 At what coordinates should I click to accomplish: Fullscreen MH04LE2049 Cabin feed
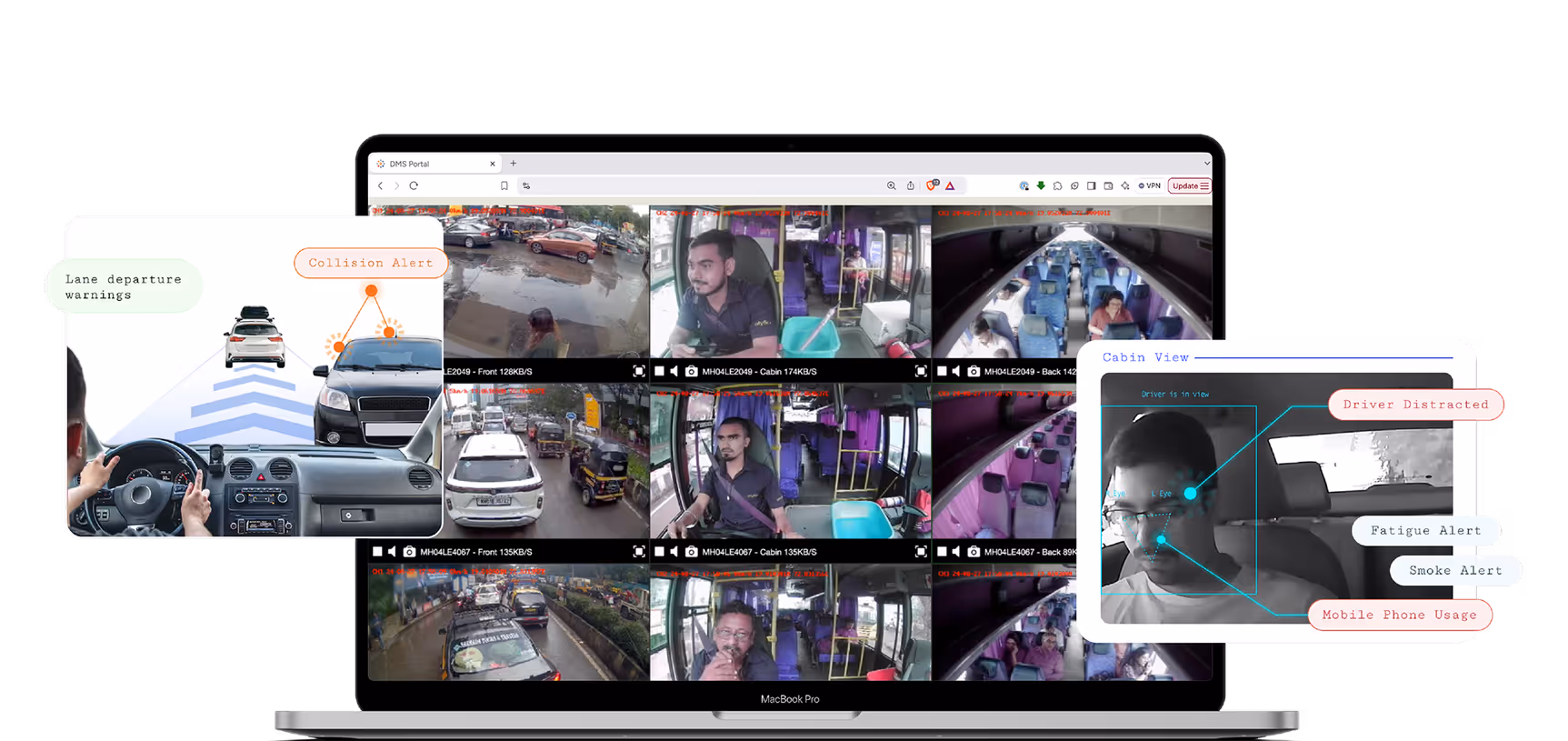pyautogui.click(x=921, y=371)
